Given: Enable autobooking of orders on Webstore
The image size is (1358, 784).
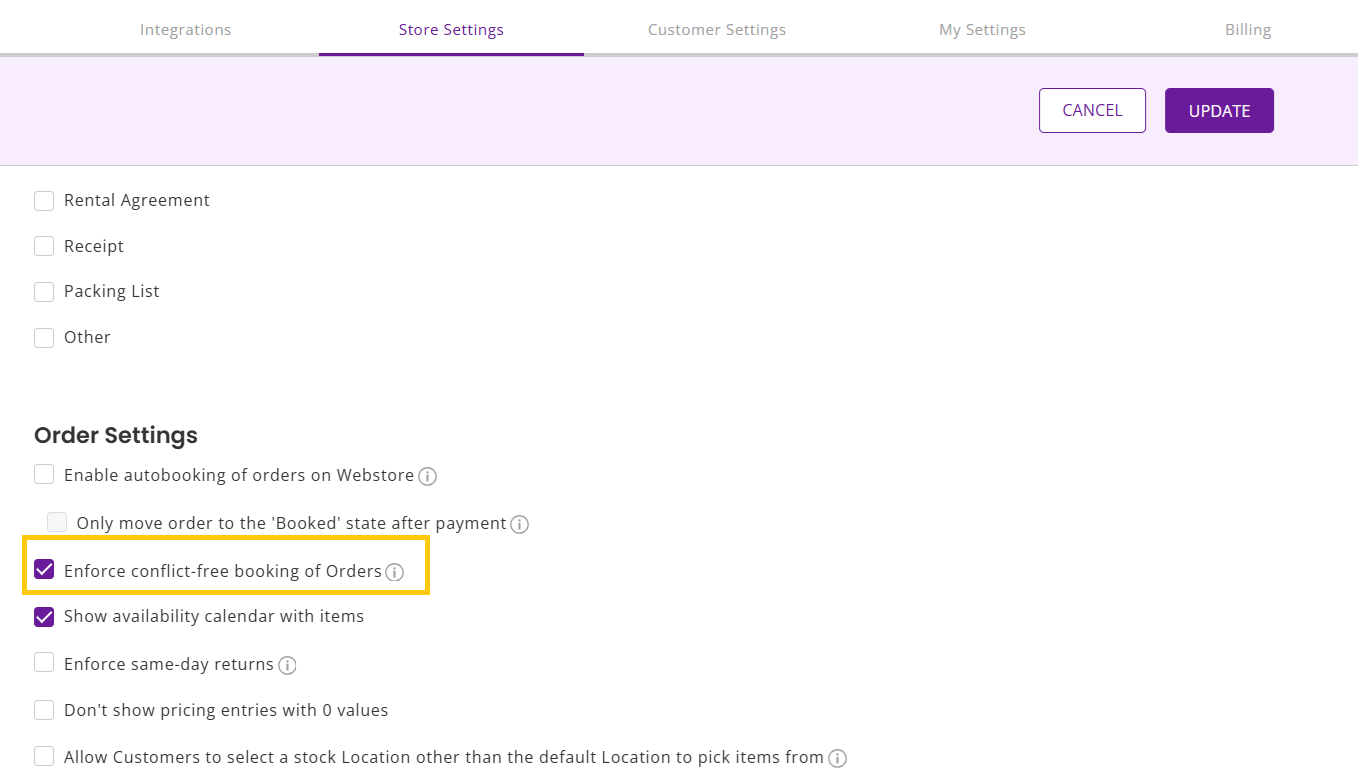Looking at the screenshot, I should (x=44, y=475).
